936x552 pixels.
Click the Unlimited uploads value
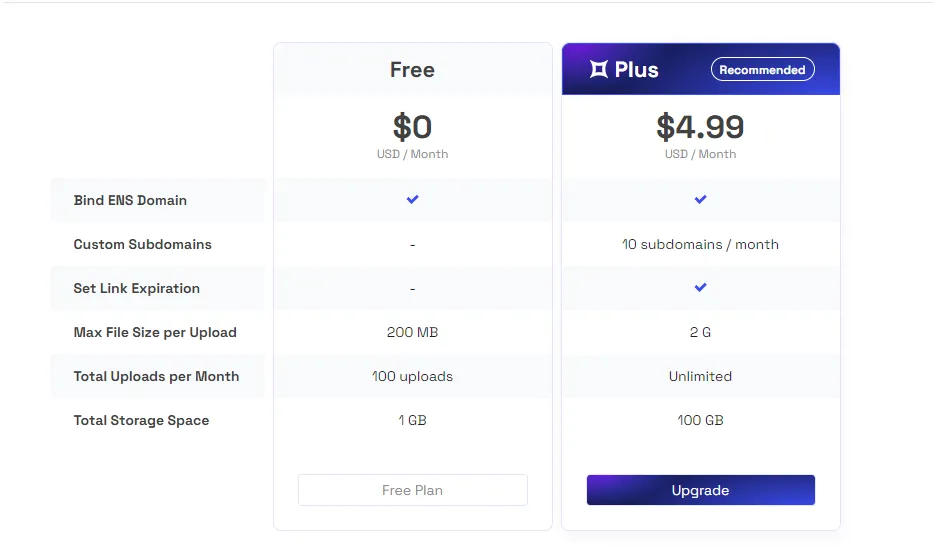point(700,376)
